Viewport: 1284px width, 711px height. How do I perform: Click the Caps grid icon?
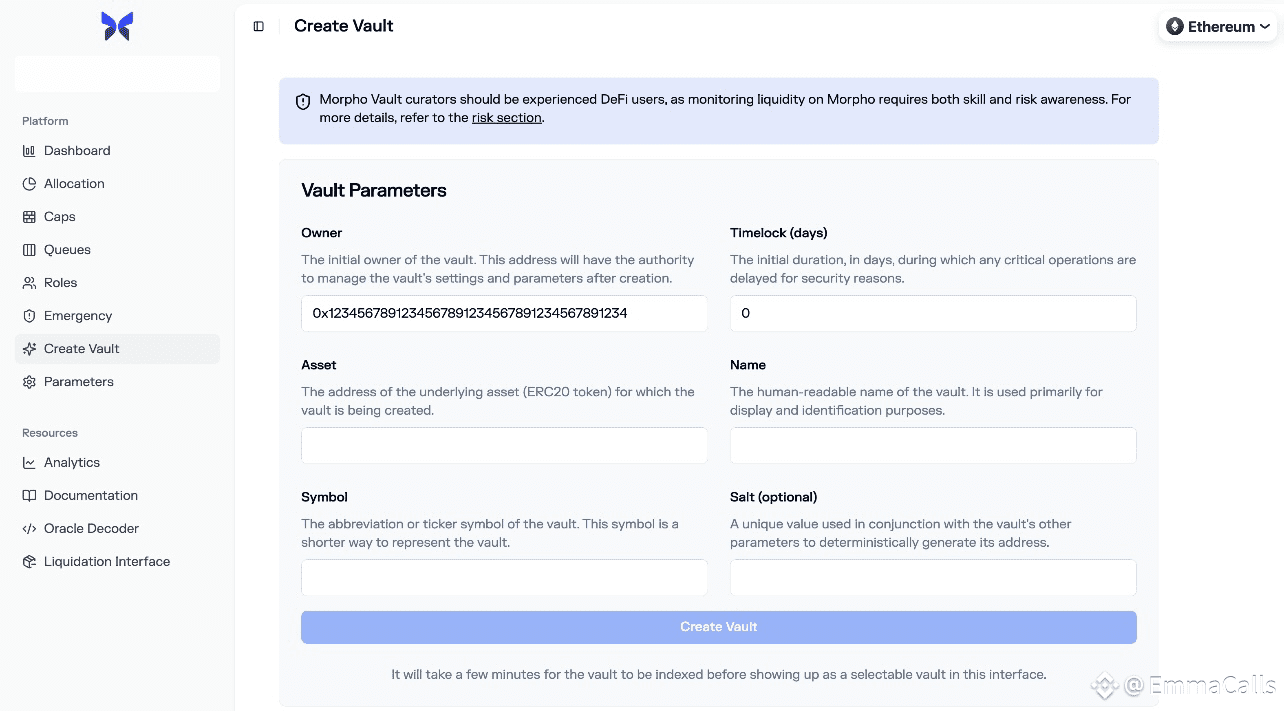click(29, 217)
